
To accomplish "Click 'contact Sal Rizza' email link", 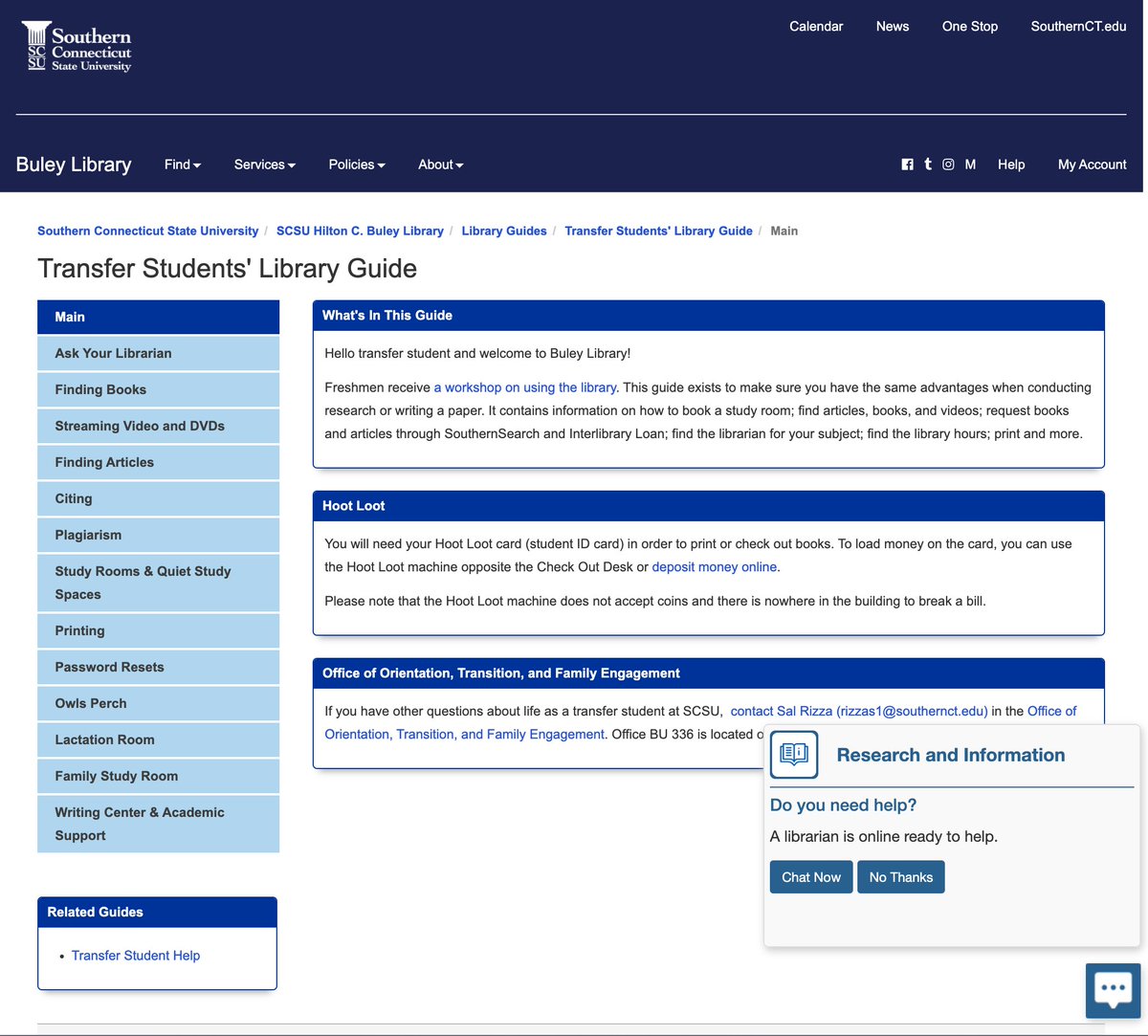I will [859, 711].
